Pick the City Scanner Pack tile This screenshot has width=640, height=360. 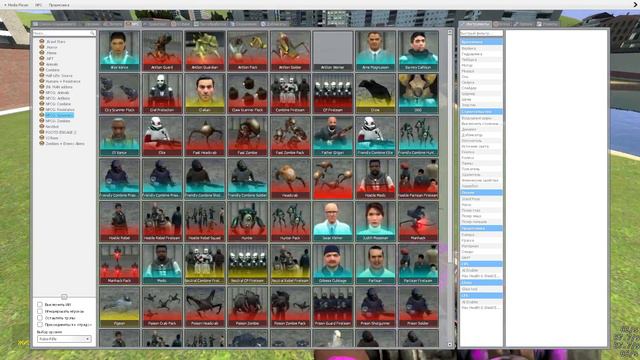119,93
